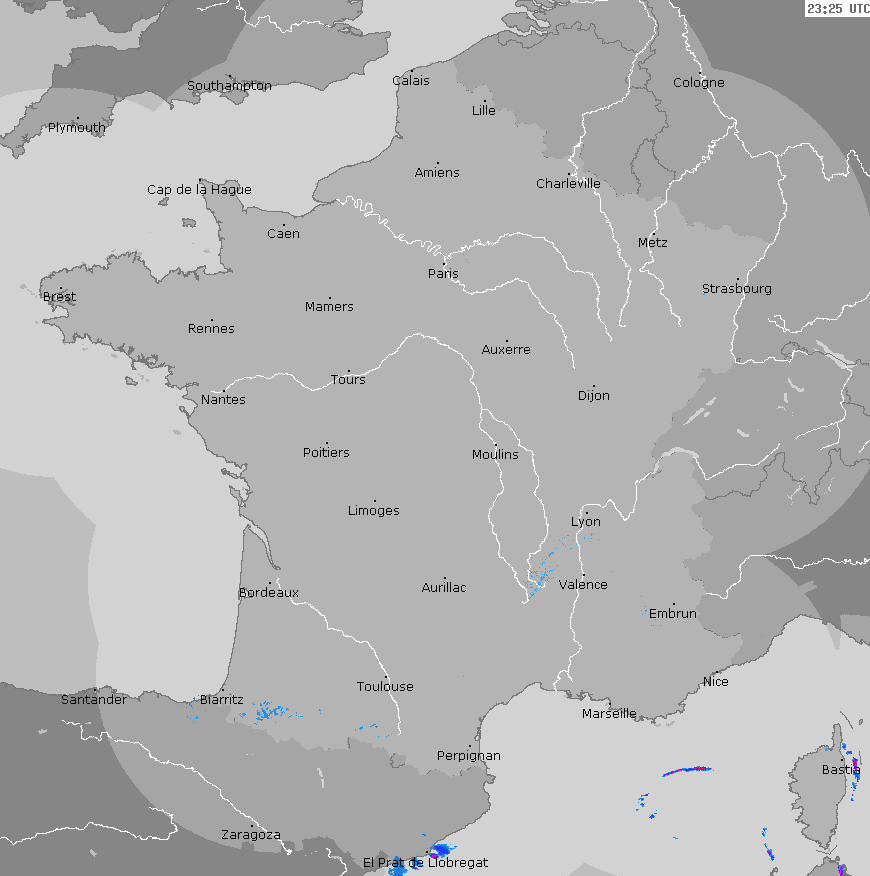Screen dimensions: 870x876
Task: Click the Southampton label in England
Action: 229,86
